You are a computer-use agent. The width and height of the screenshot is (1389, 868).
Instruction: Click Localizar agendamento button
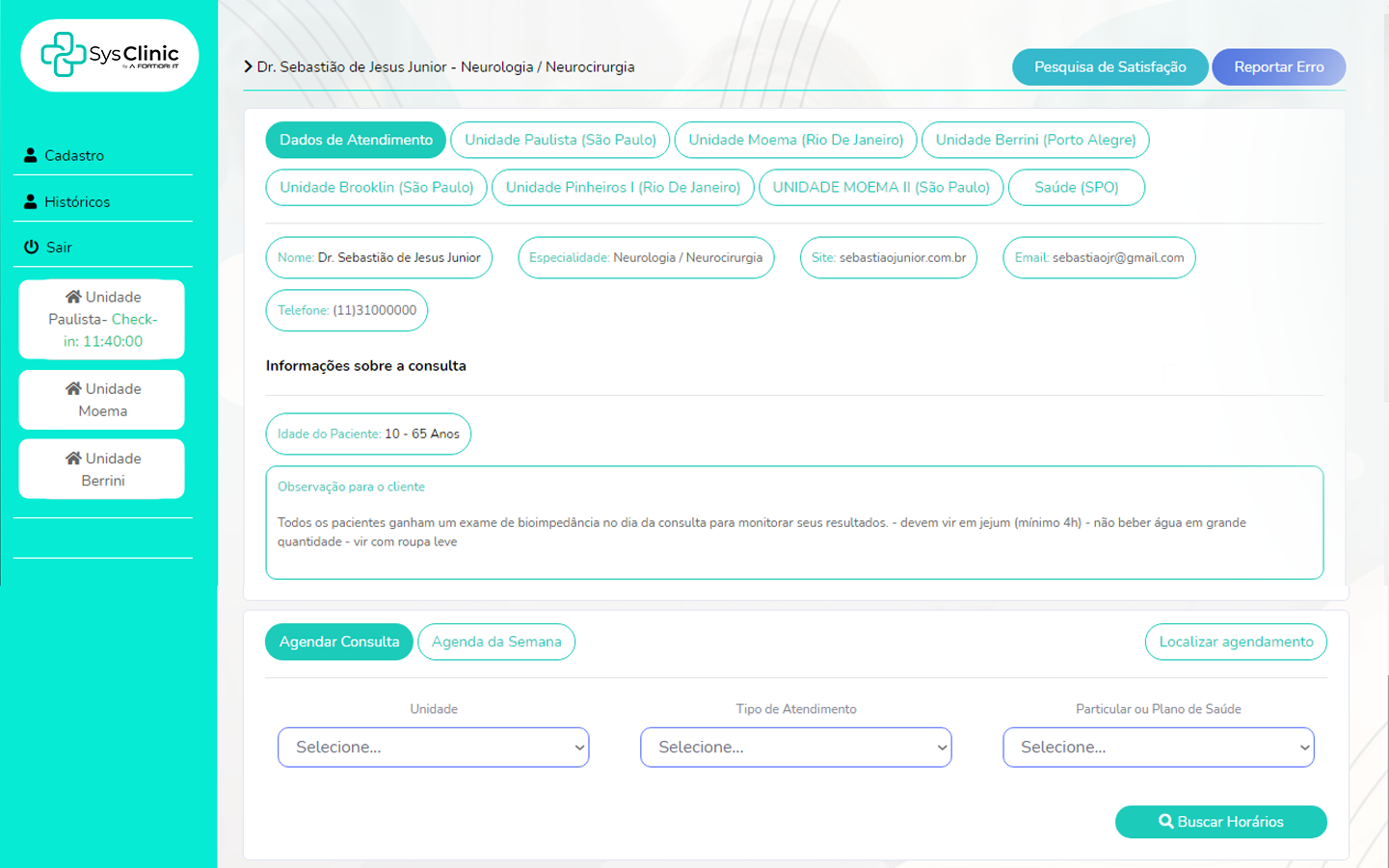click(x=1236, y=642)
